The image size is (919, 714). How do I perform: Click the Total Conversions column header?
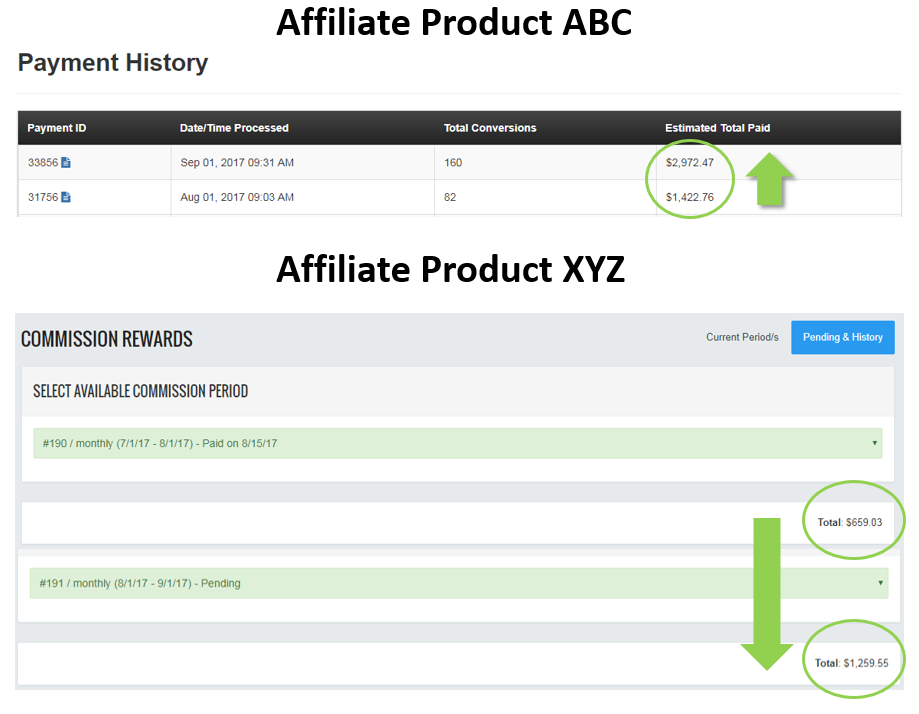(x=490, y=128)
